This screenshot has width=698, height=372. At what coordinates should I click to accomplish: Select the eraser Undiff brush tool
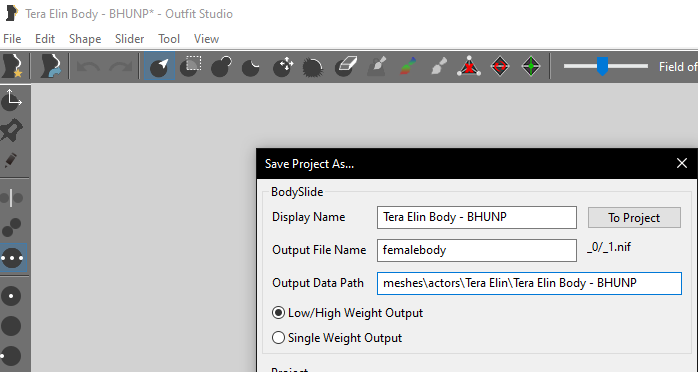pos(346,66)
